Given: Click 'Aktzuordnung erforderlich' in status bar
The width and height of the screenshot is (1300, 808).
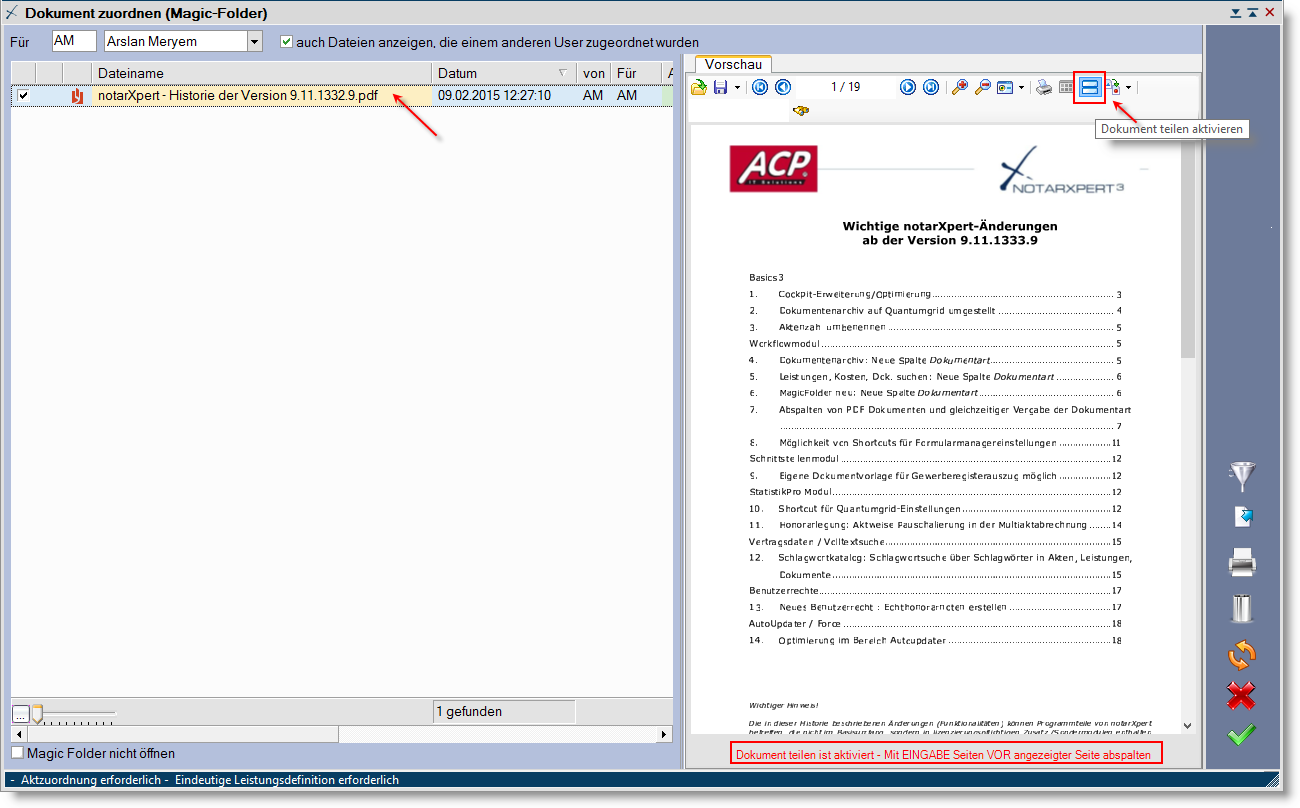Looking at the screenshot, I should (x=91, y=780).
